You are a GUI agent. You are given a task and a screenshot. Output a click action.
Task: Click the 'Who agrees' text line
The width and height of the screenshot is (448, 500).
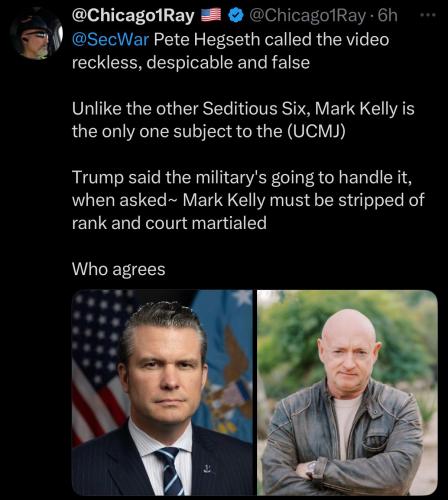119,269
